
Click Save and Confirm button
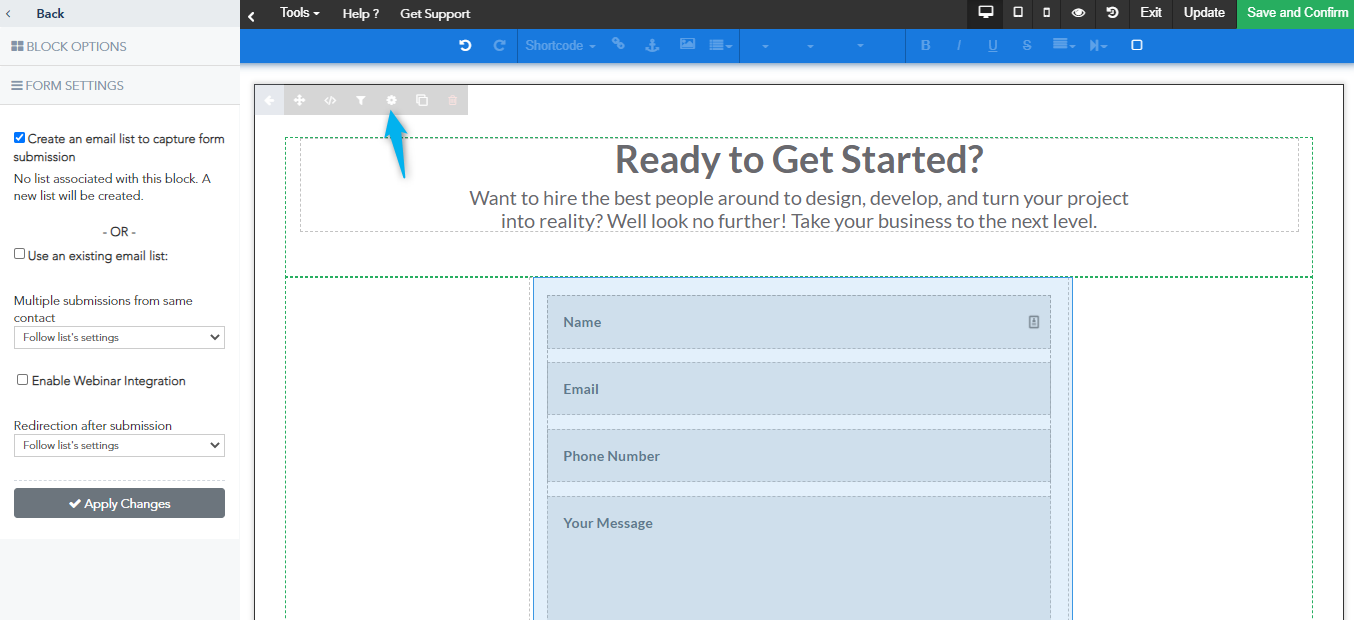(x=1296, y=13)
